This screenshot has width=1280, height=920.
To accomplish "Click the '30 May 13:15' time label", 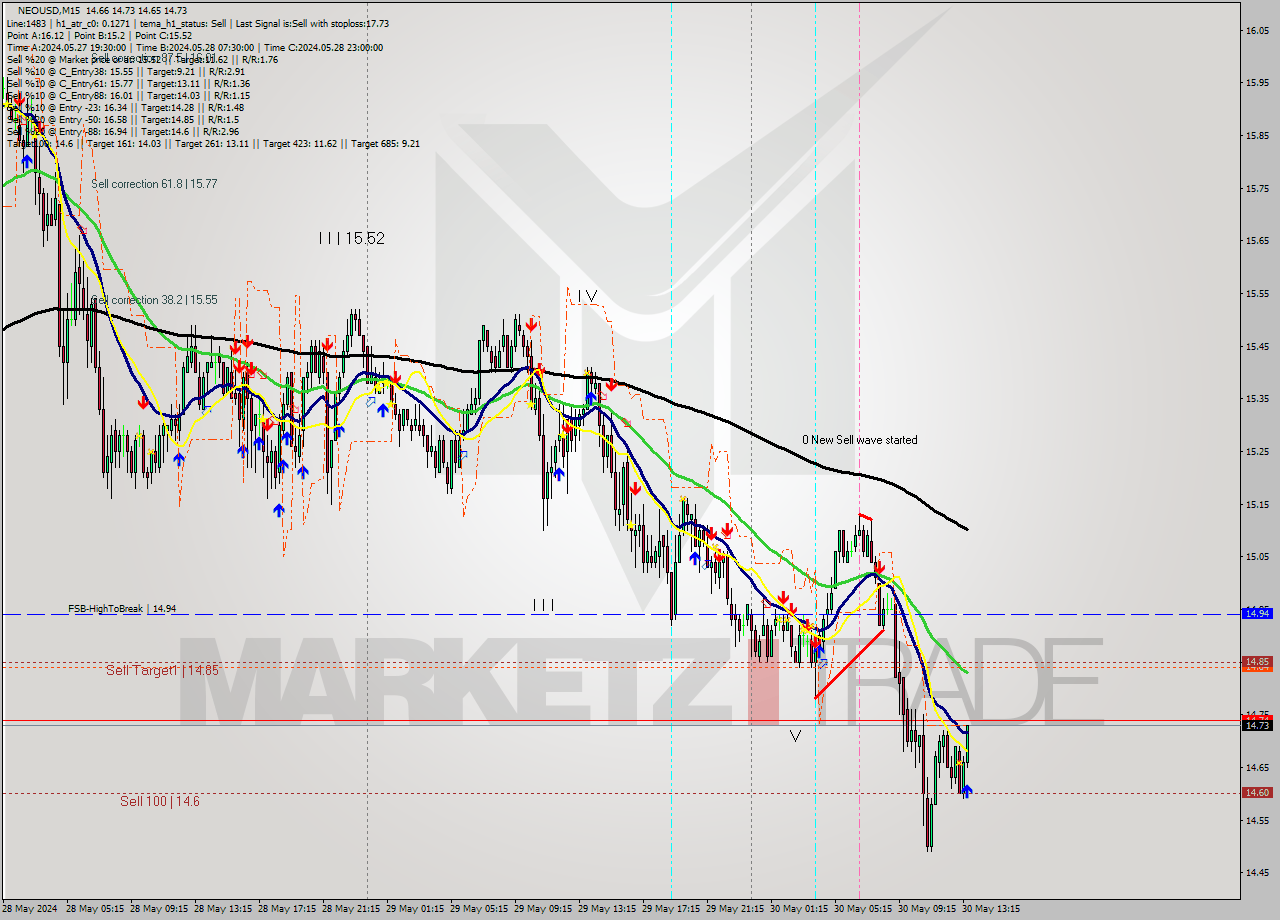I will pyautogui.click(x=991, y=909).
